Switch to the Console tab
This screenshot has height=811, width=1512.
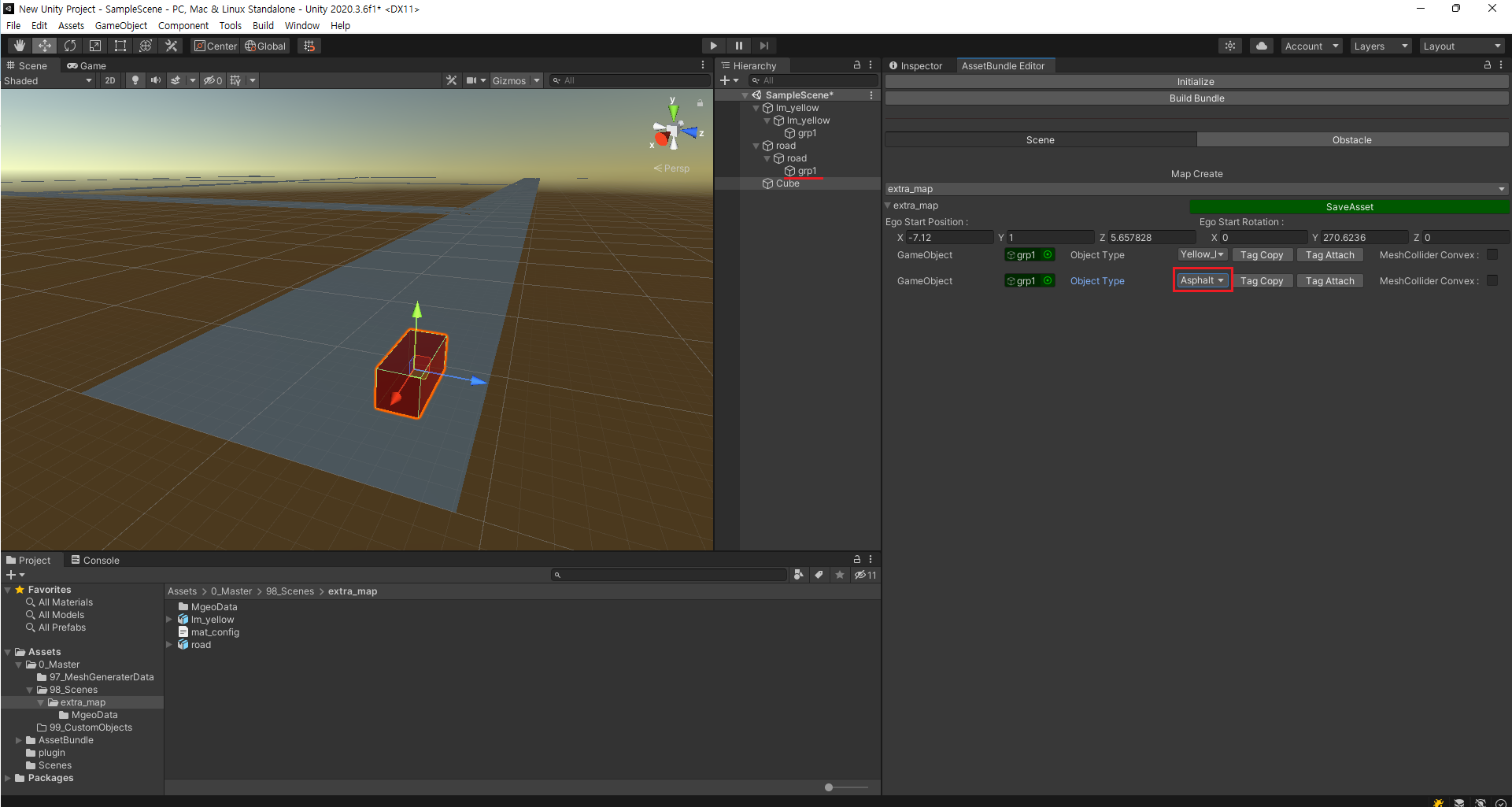click(95, 560)
